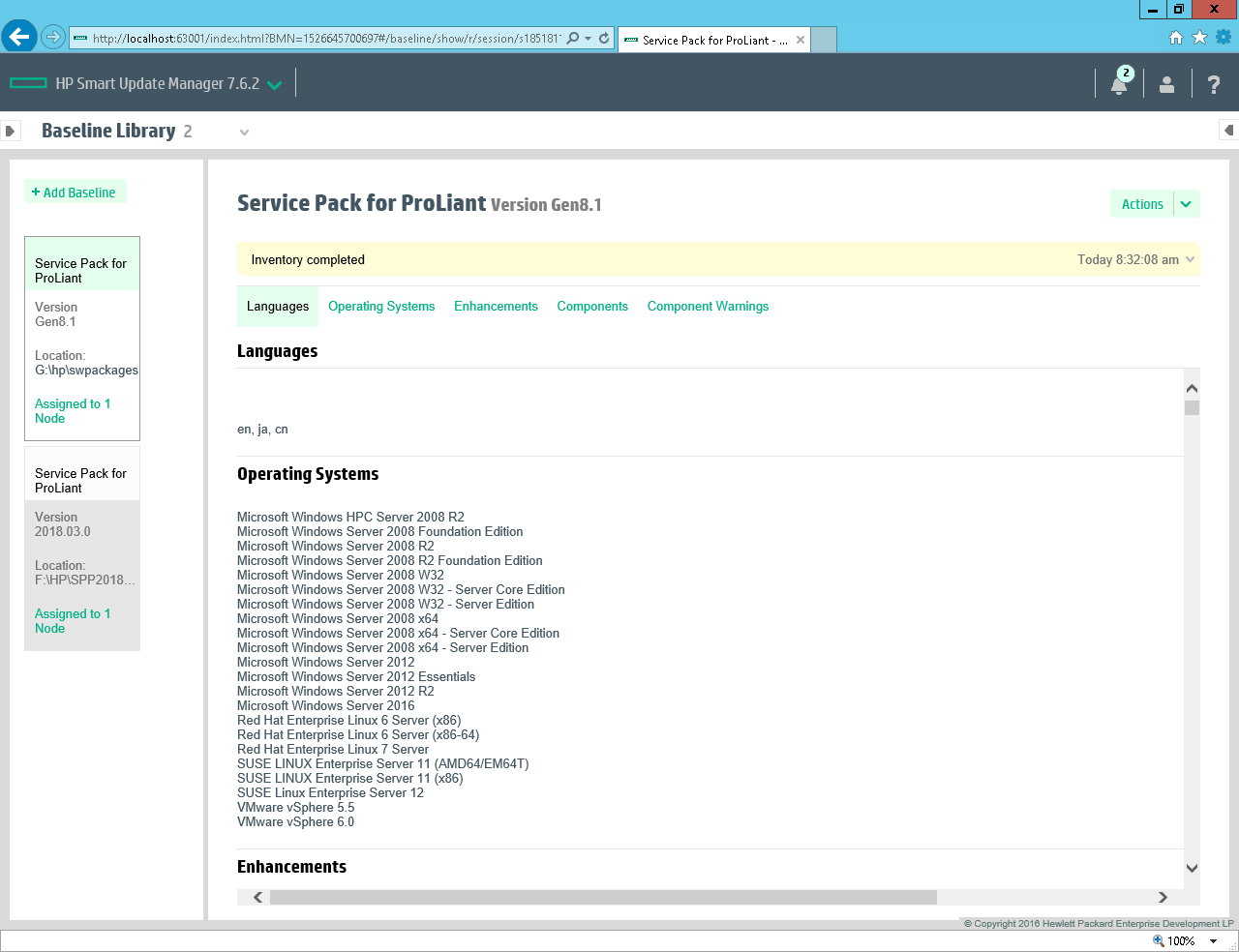Open the help question mark icon
Image resolution: width=1239 pixels, height=952 pixels.
point(1213,84)
